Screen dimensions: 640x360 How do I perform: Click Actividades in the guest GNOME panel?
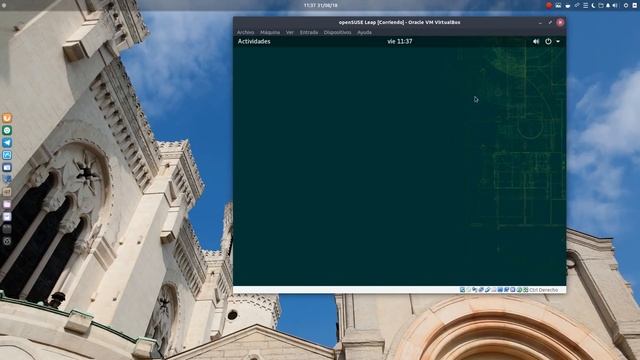click(x=254, y=41)
